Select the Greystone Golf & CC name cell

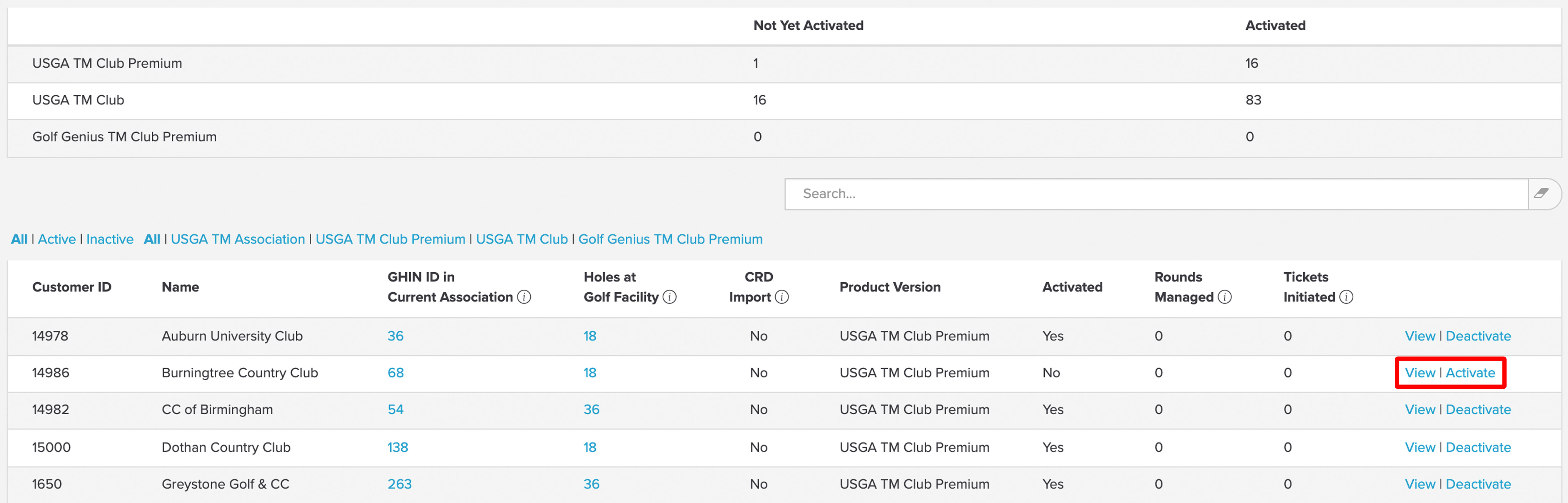pos(225,484)
